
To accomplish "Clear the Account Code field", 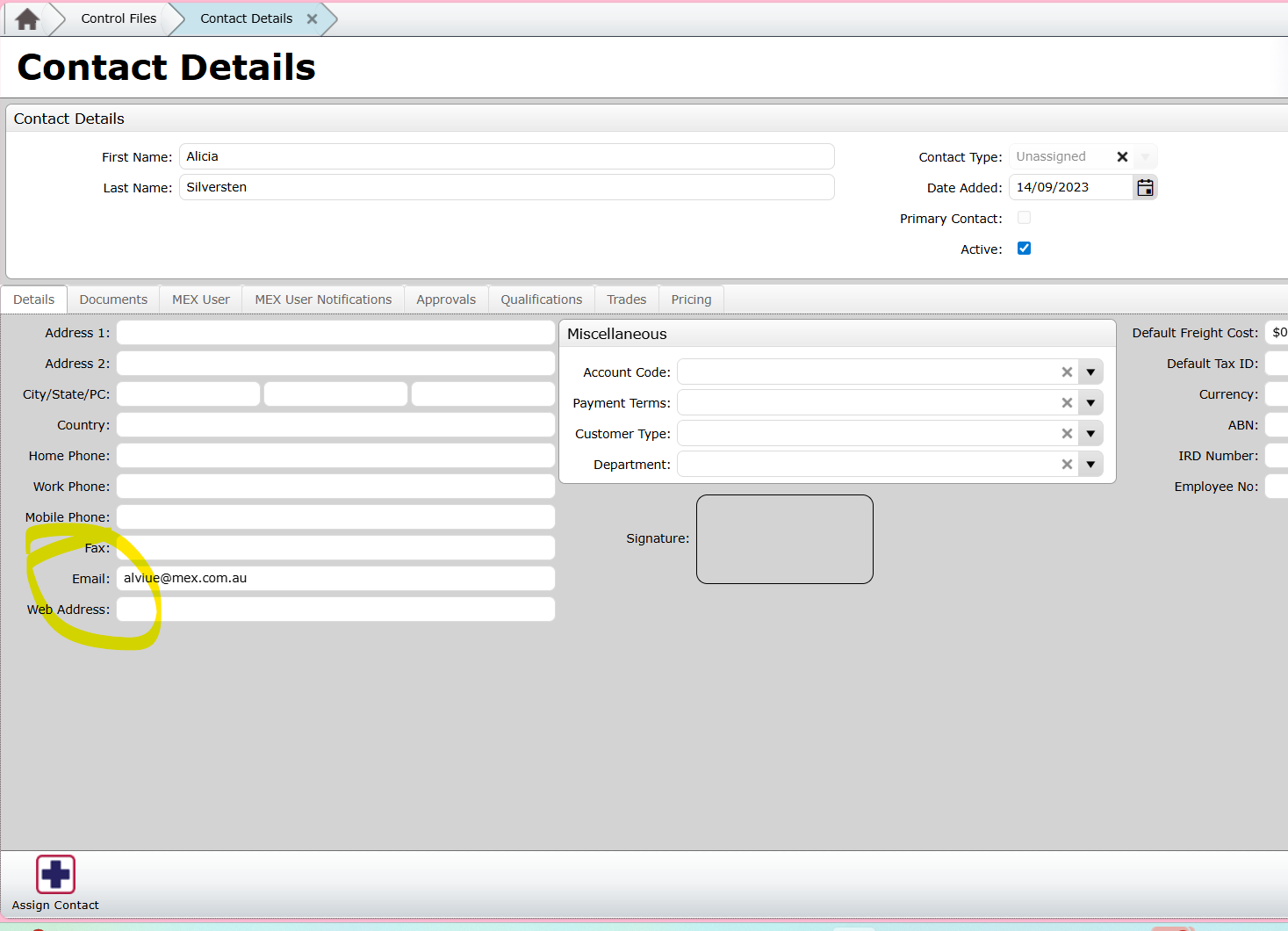I will click(x=1067, y=372).
